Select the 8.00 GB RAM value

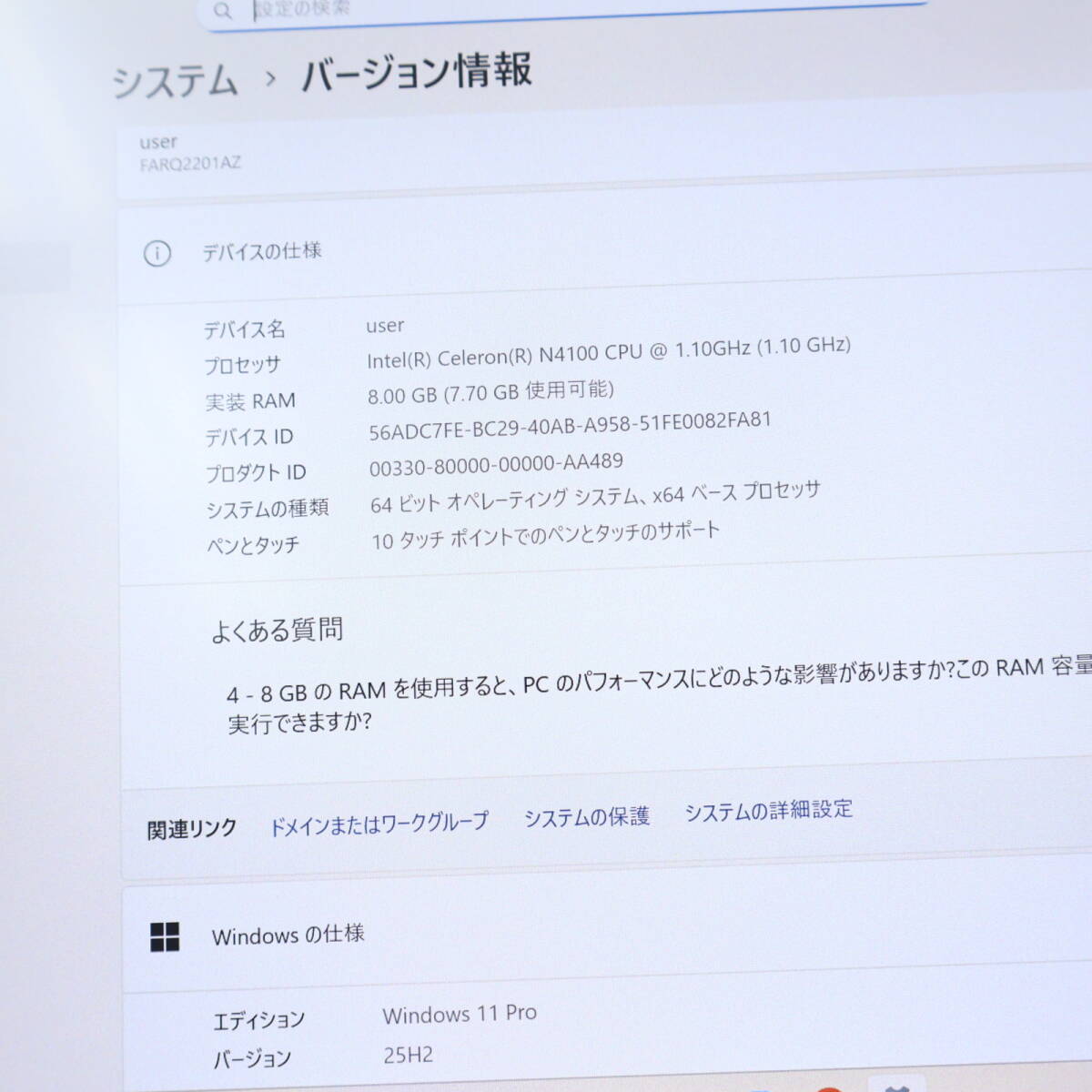[x=490, y=393]
